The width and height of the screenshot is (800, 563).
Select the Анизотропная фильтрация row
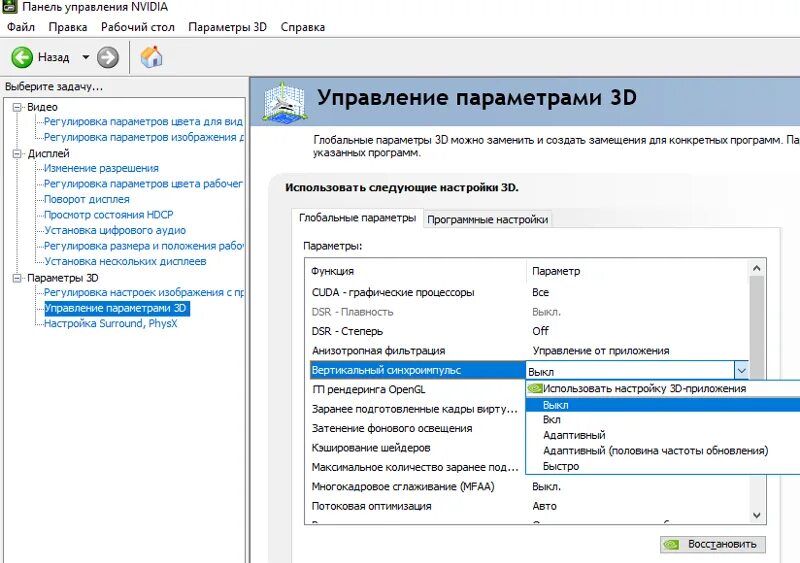528,351
